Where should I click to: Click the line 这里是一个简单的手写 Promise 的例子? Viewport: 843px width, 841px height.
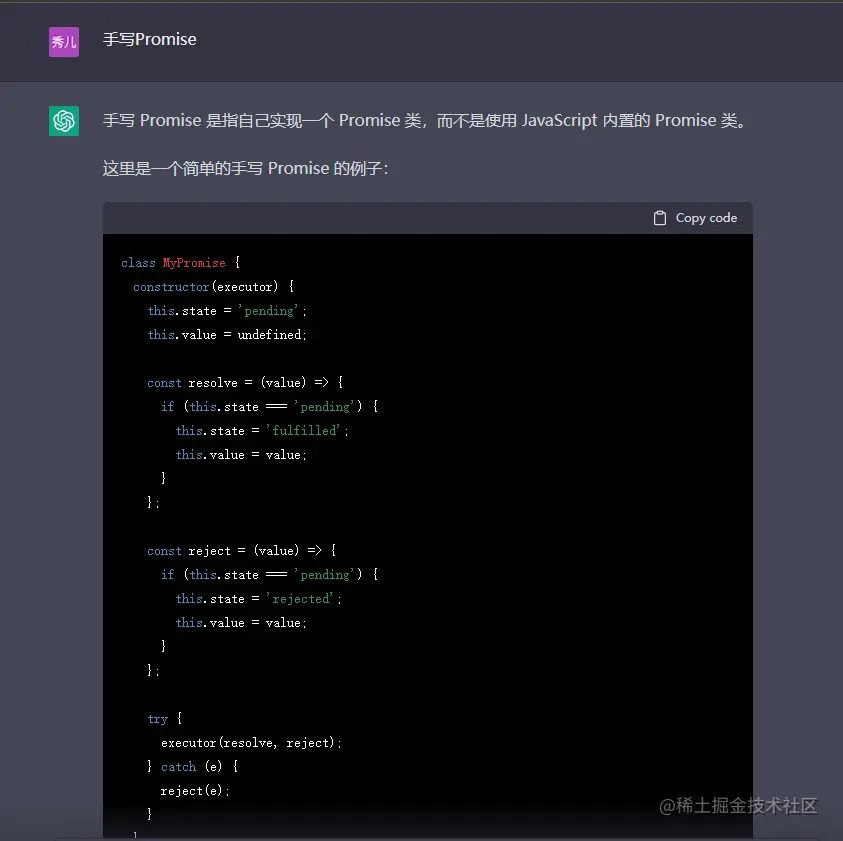(245, 168)
